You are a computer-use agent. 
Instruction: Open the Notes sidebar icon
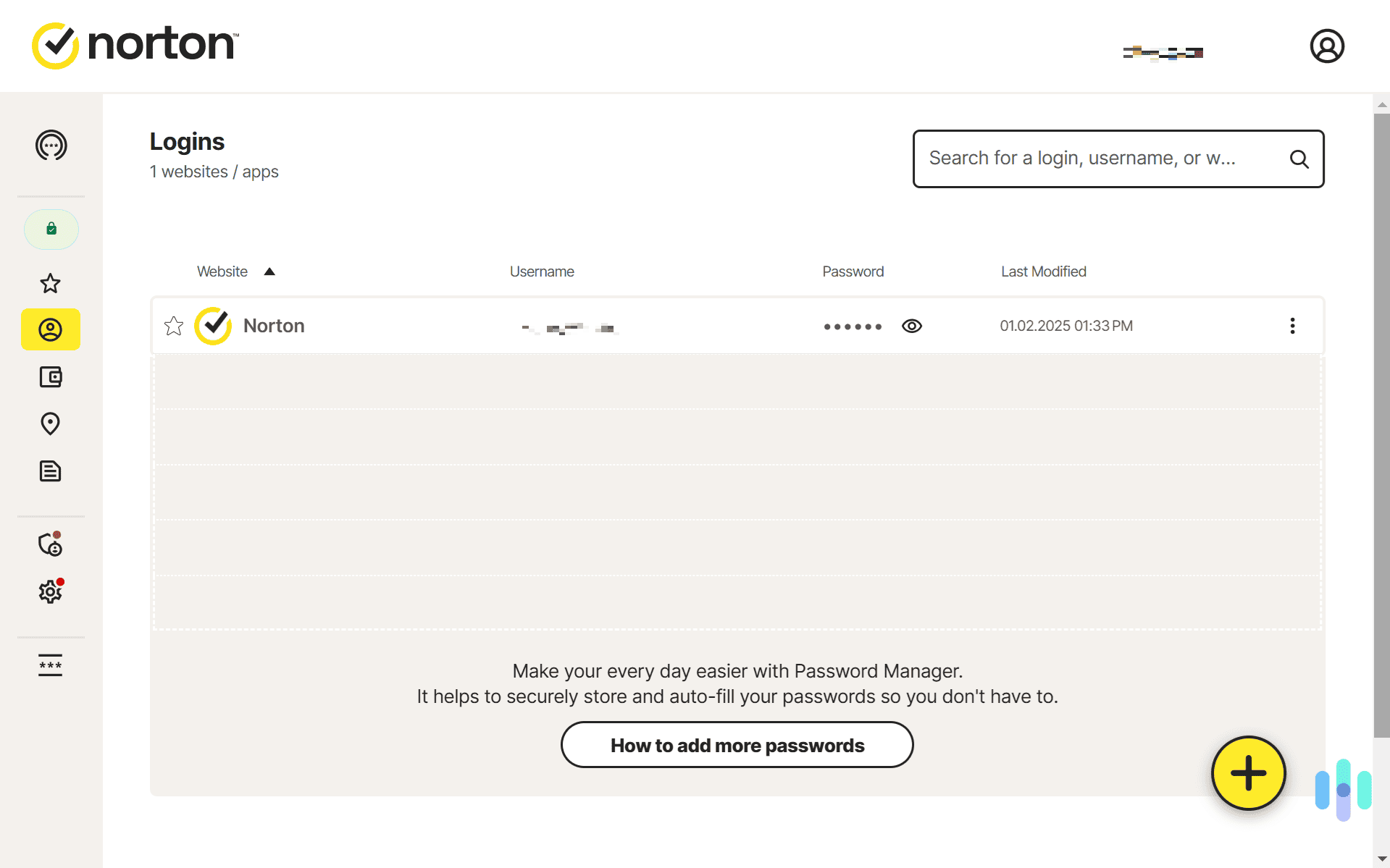point(50,471)
